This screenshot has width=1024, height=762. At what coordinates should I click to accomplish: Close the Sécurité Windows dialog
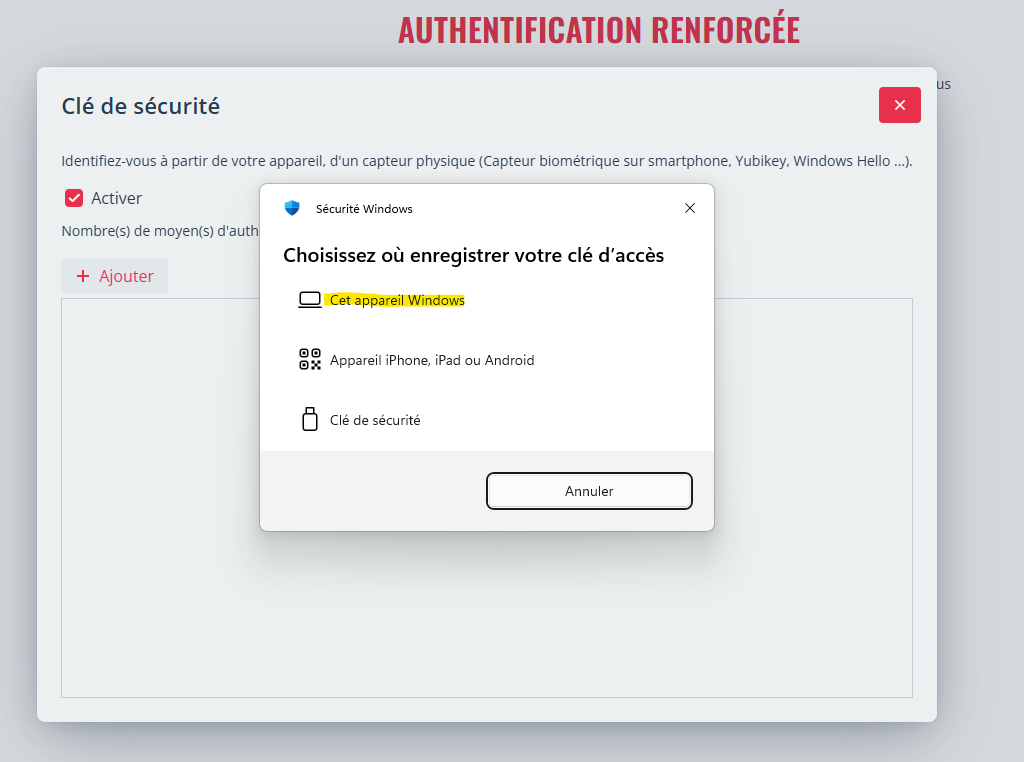tap(690, 208)
